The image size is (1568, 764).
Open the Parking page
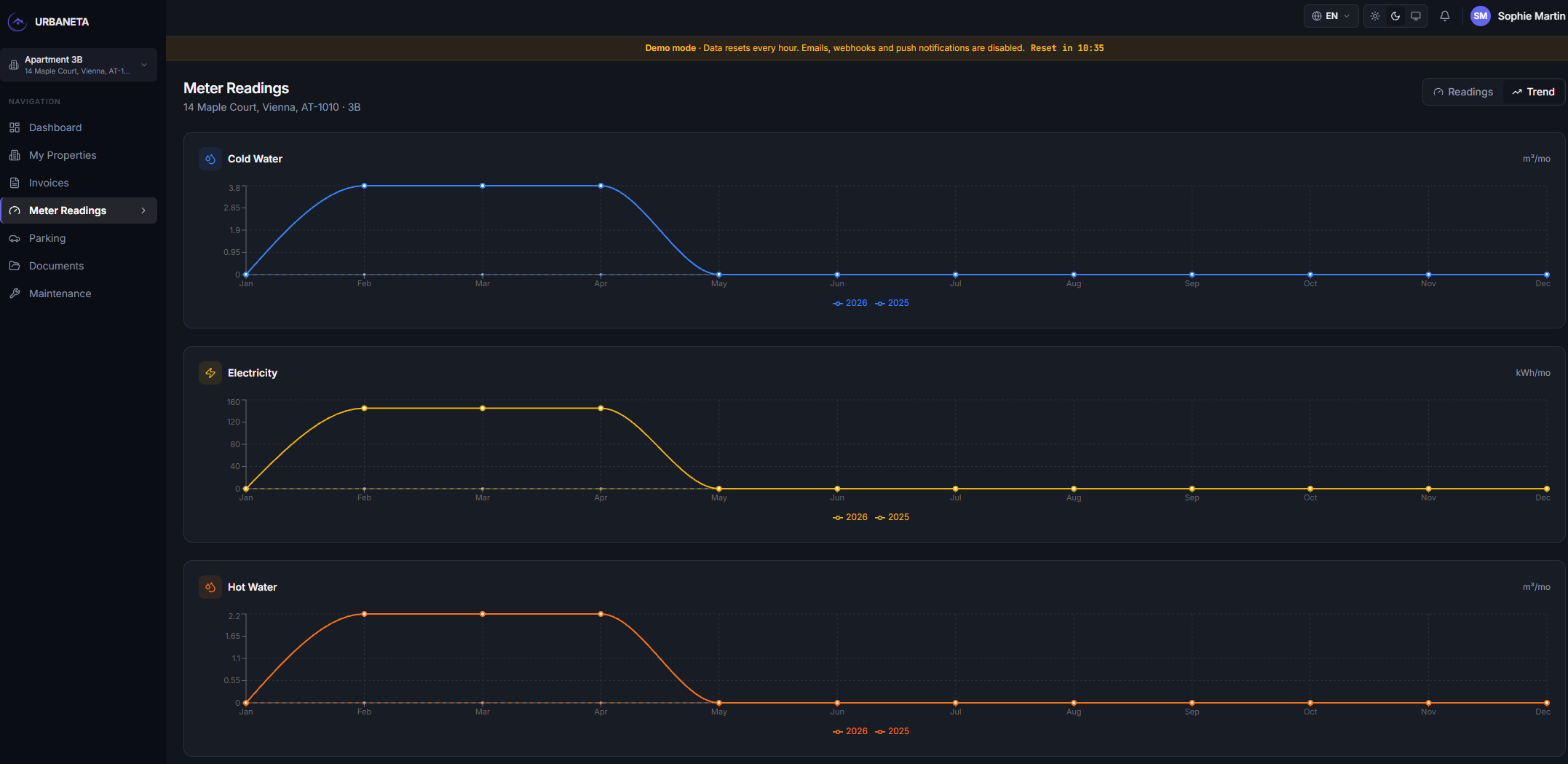(79, 238)
